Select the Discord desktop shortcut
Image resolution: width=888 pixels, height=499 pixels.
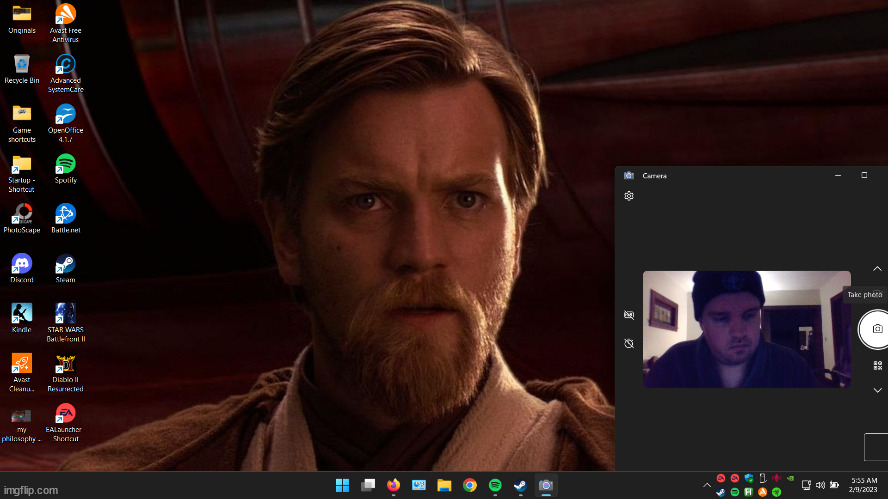coord(22,268)
